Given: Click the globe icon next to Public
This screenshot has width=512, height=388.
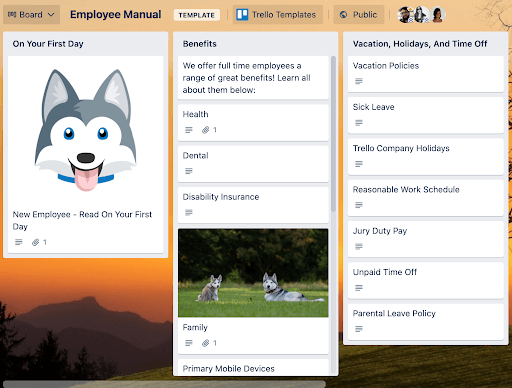Looking at the screenshot, I should [343, 15].
